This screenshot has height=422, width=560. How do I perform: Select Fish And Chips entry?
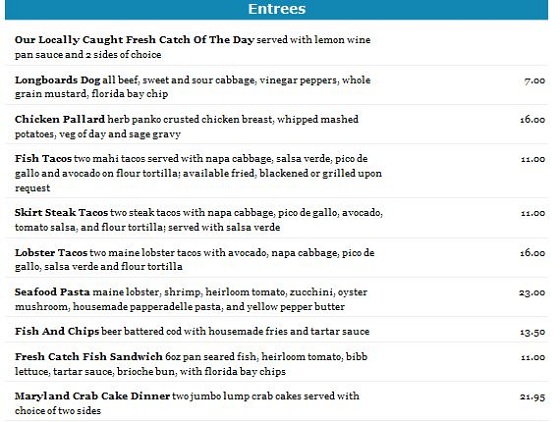click(x=57, y=331)
